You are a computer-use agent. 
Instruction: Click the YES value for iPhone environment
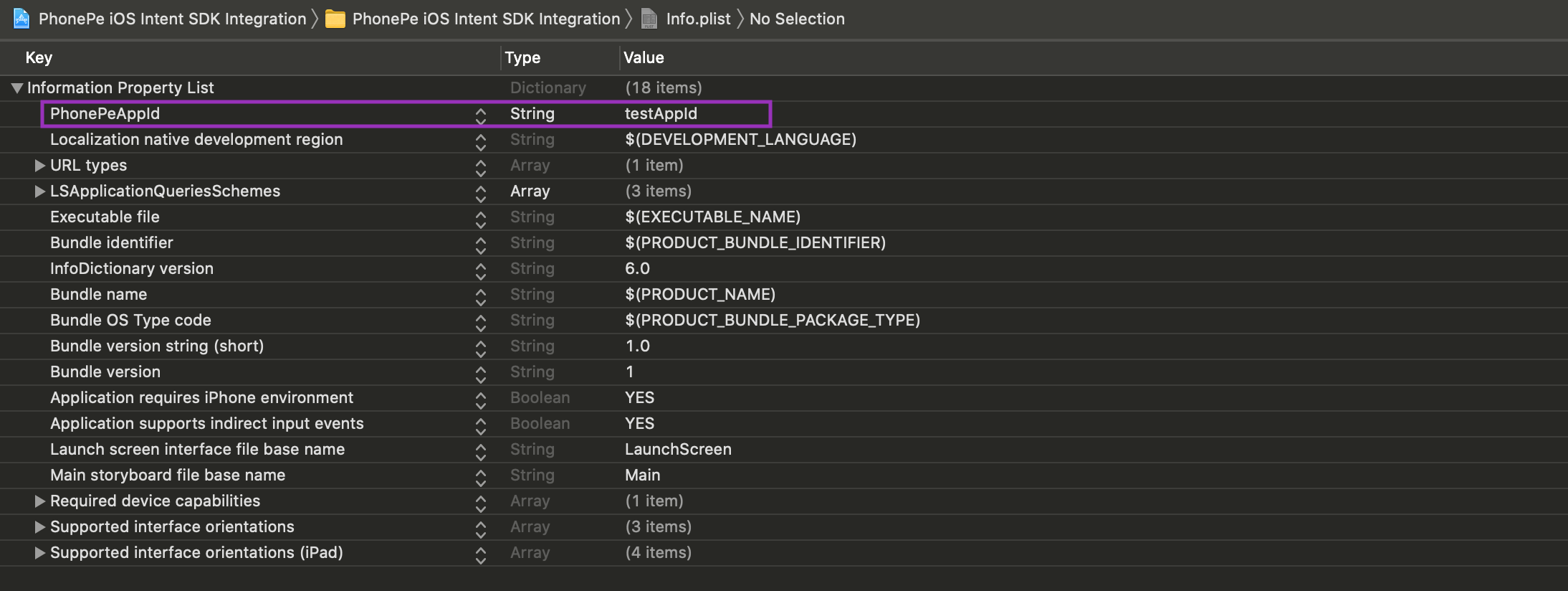point(639,398)
